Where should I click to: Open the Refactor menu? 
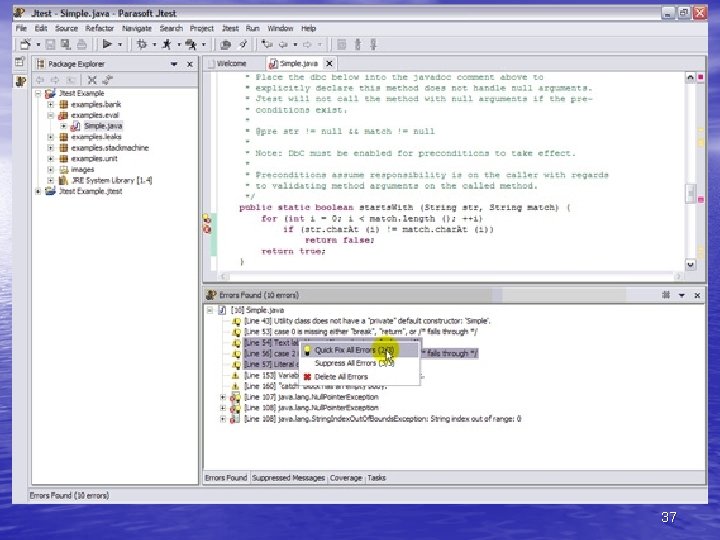(x=99, y=28)
